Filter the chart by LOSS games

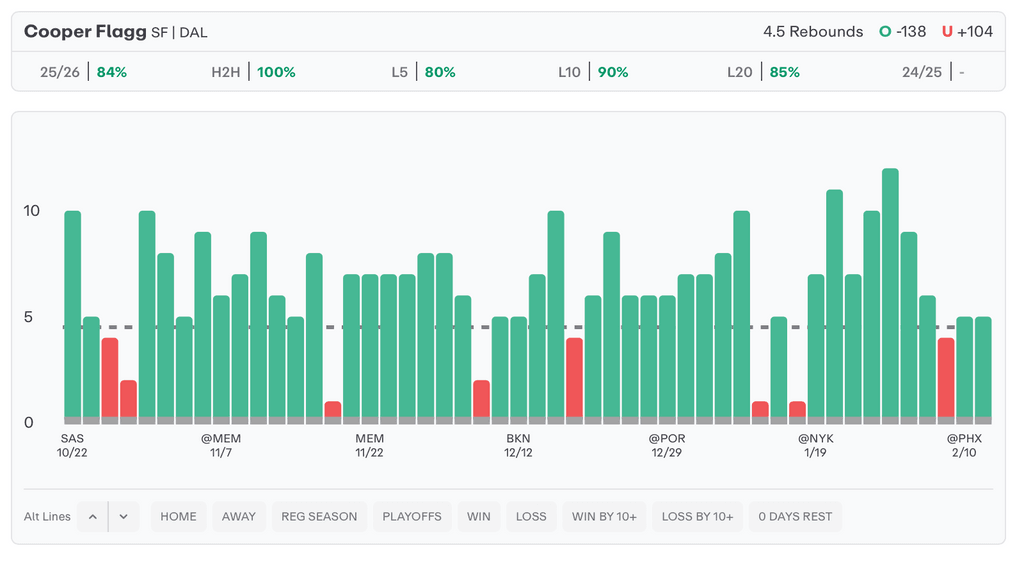pos(531,517)
